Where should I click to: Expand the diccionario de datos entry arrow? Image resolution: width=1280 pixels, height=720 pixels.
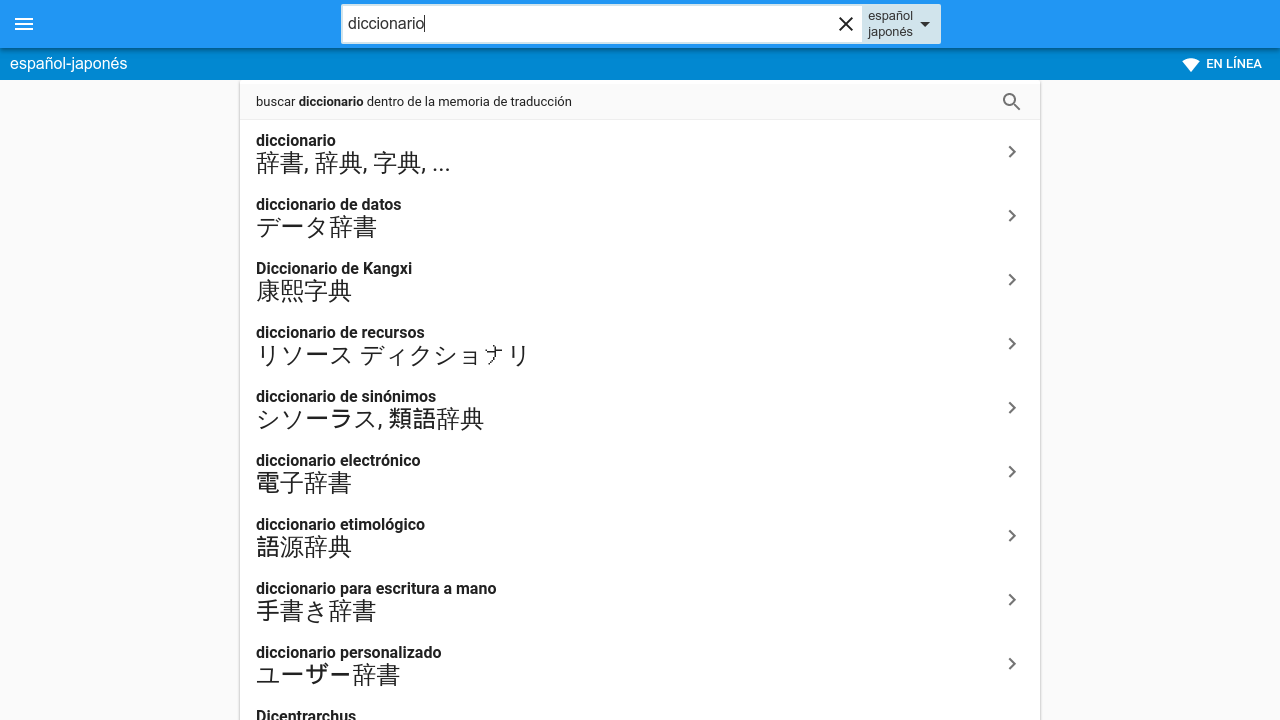point(1012,216)
